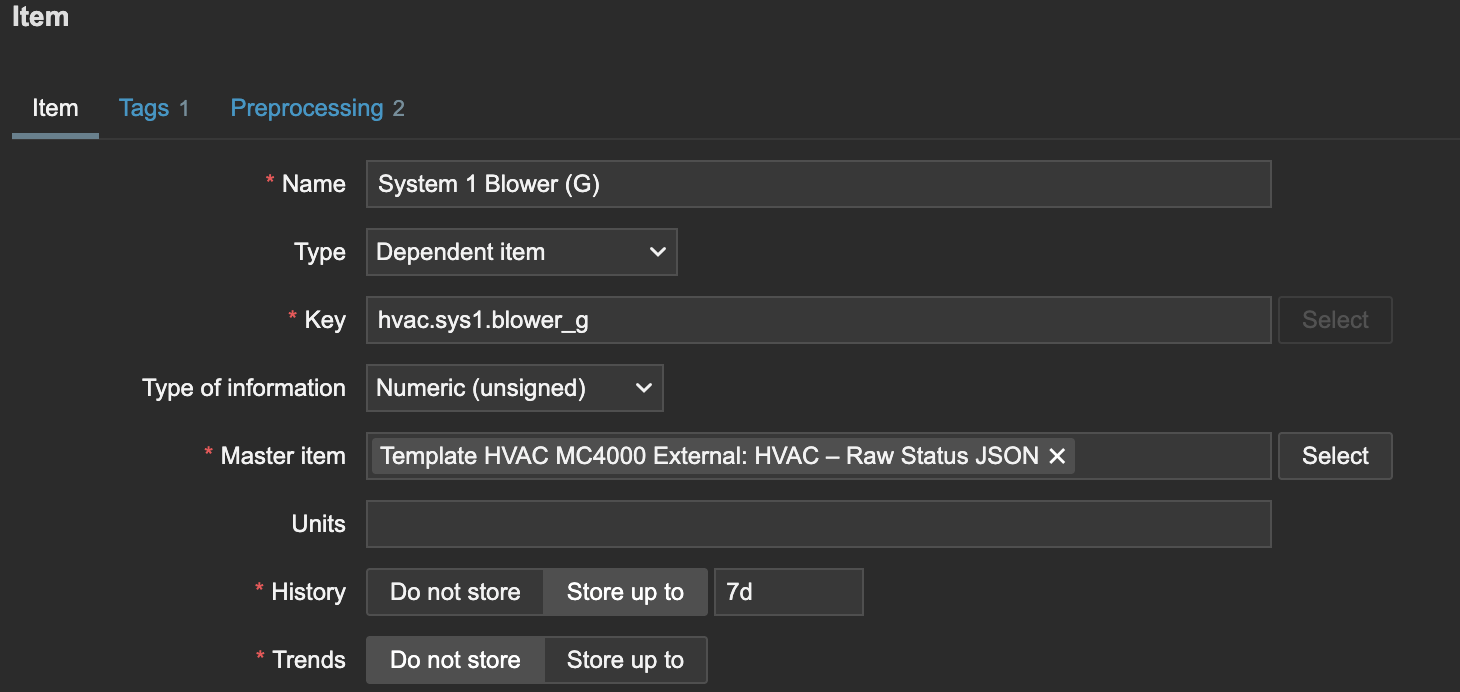Click the Type of information label
The height and width of the screenshot is (692, 1460).
point(244,388)
